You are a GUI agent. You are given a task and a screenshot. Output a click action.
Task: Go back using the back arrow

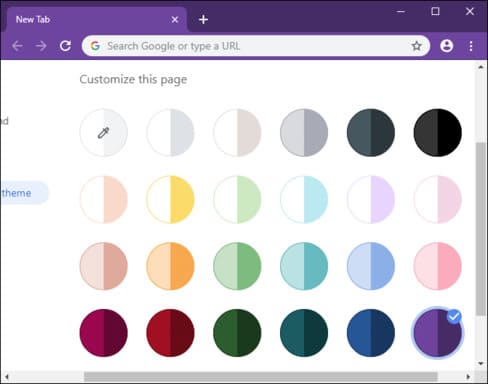[x=17, y=46]
